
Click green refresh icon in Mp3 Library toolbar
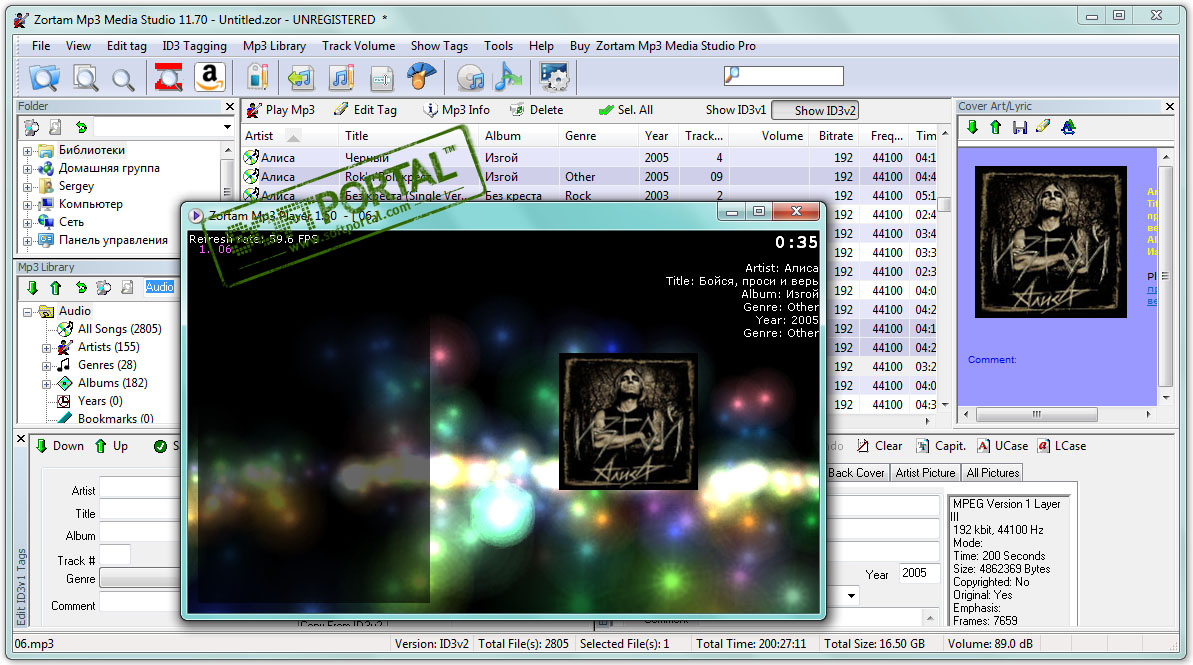[x=81, y=288]
